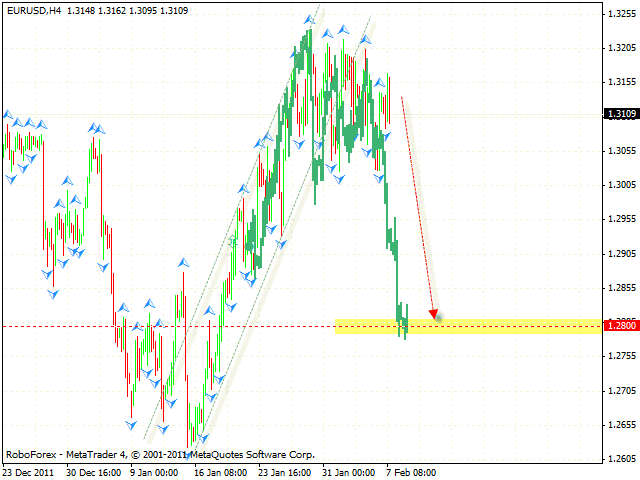Select the 30 Dec 16:00 time label
This screenshot has height=480, width=640.
[x=95, y=472]
